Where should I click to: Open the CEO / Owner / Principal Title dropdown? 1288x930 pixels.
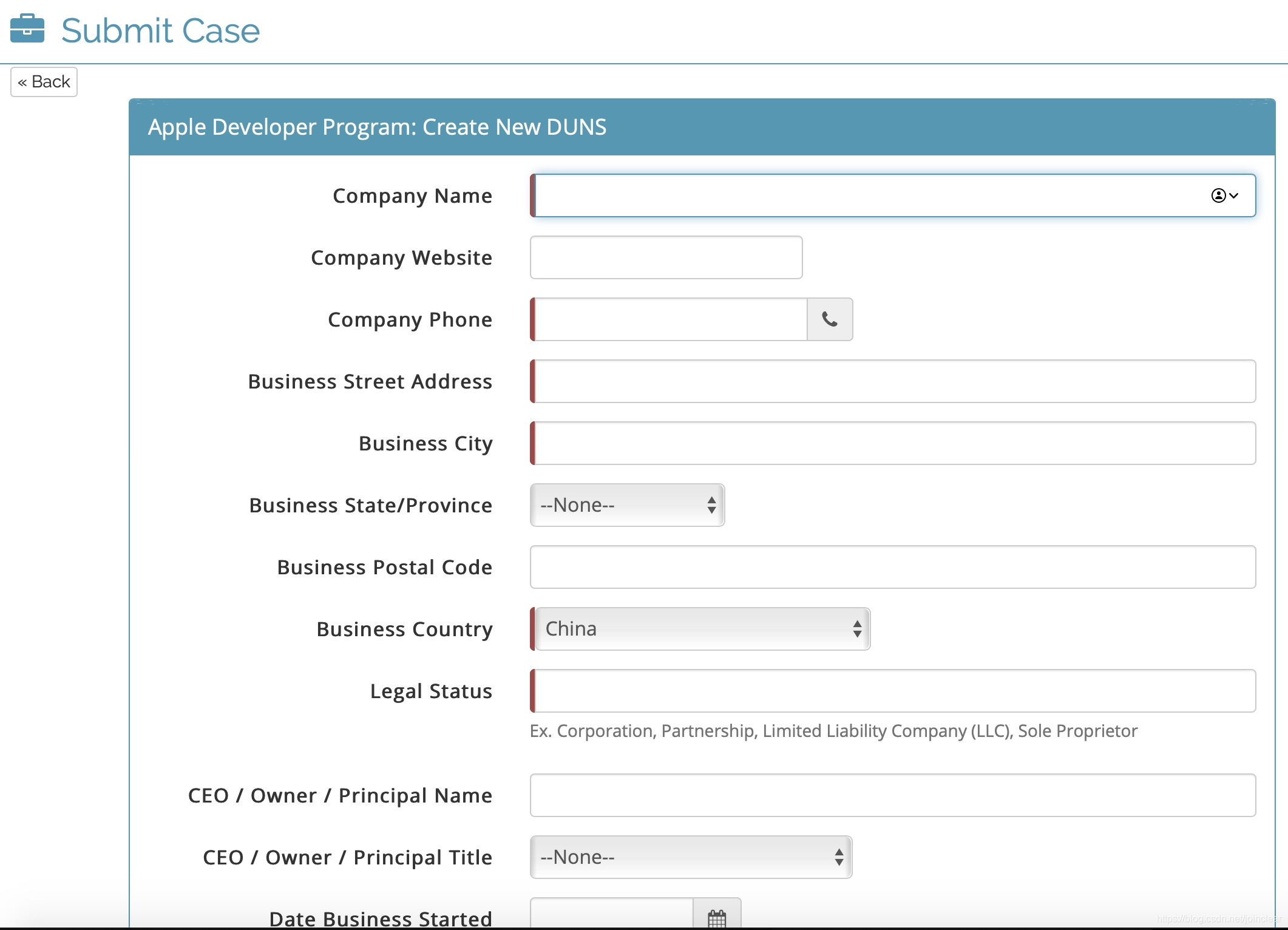[x=691, y=857]
